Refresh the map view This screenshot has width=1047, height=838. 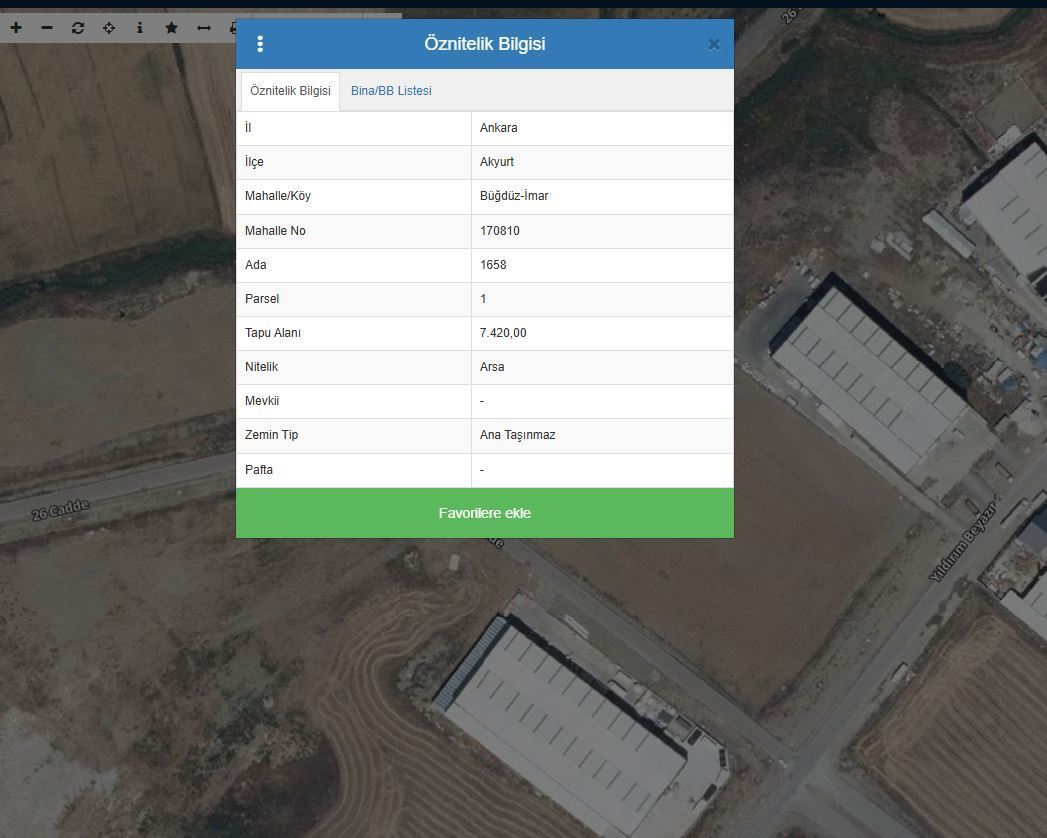[78, 28]
